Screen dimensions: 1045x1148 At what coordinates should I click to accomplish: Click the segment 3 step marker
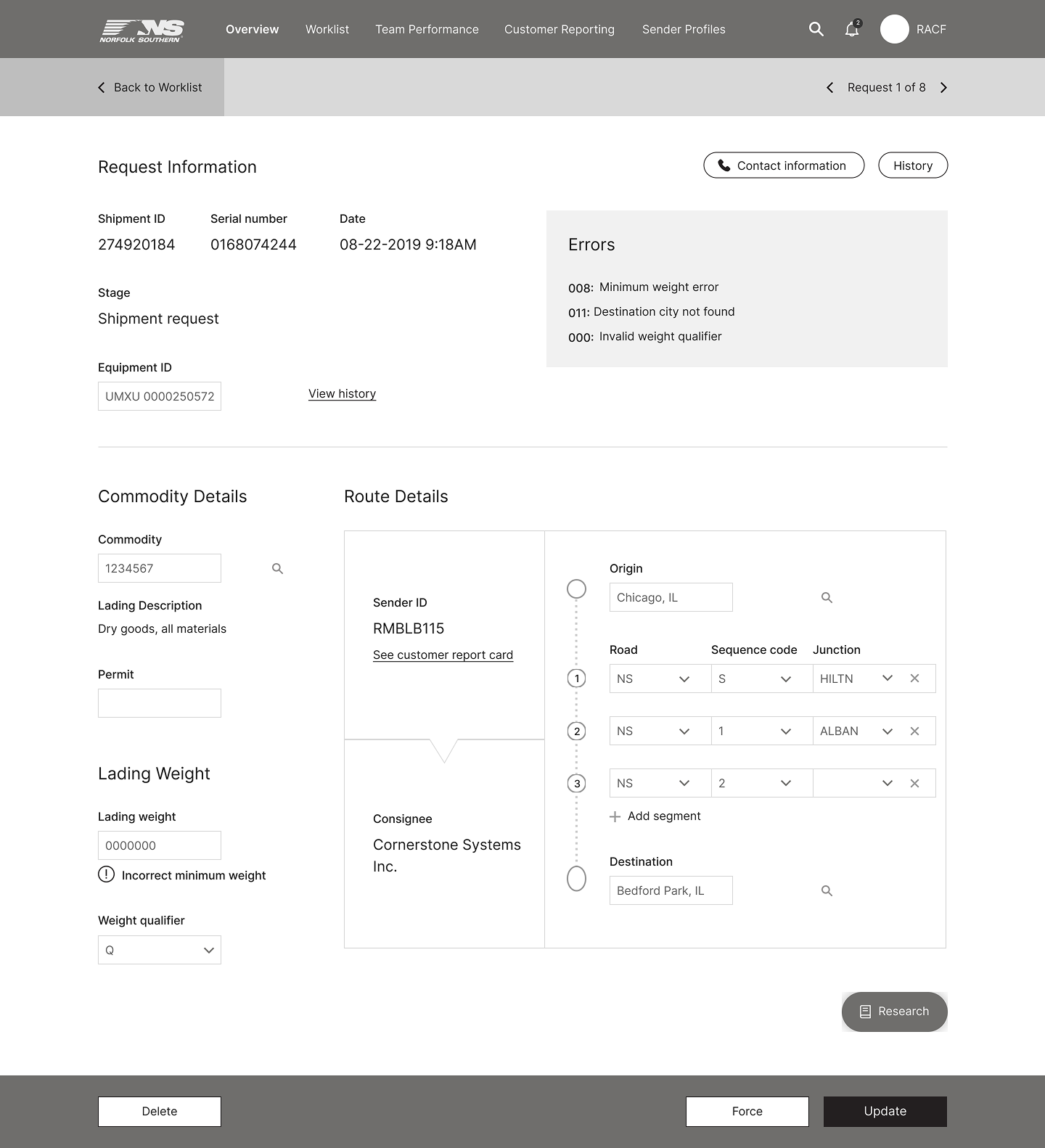pos(577,783)
